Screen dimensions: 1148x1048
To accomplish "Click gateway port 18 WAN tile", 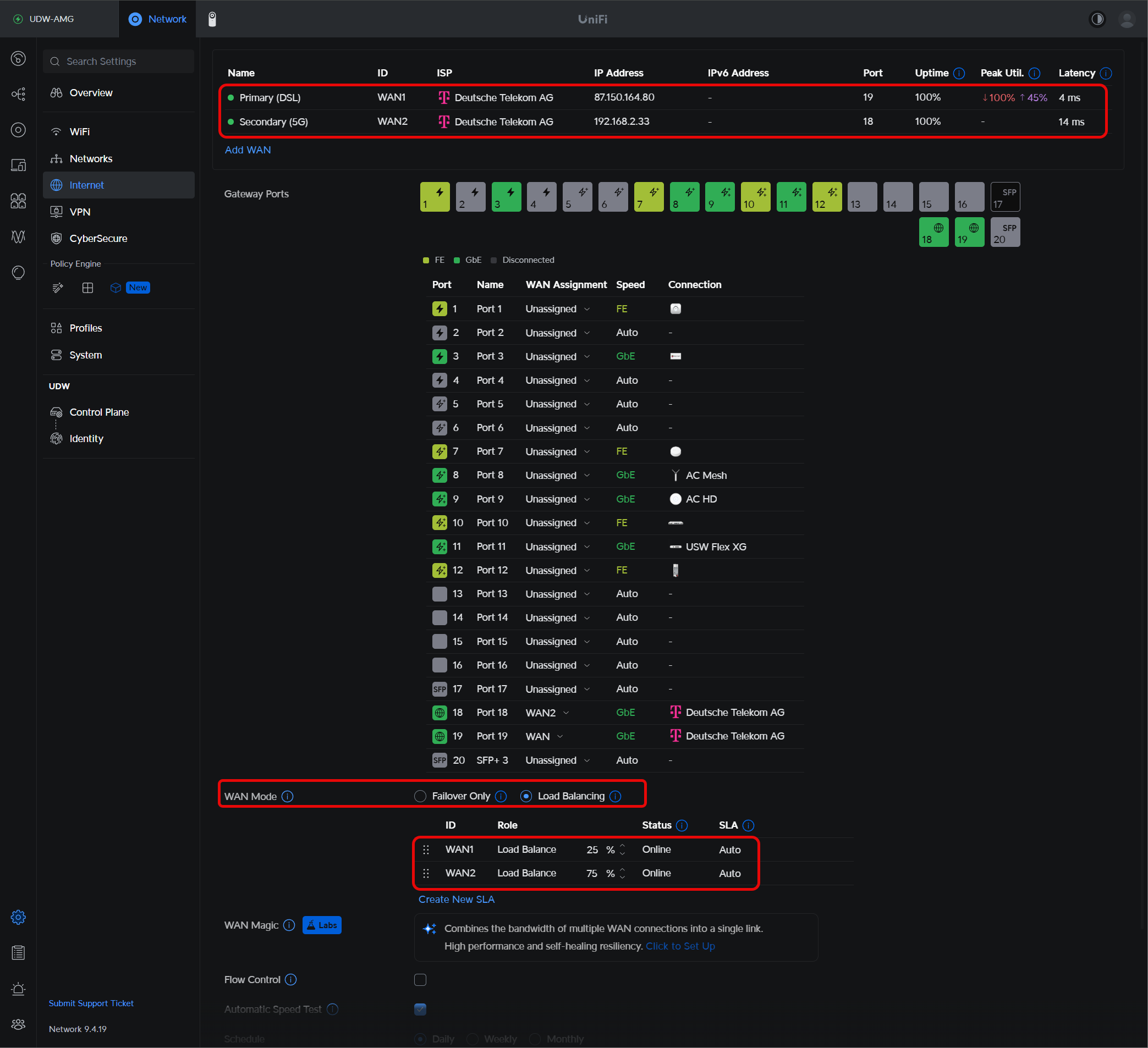I will tap(933, 232).
